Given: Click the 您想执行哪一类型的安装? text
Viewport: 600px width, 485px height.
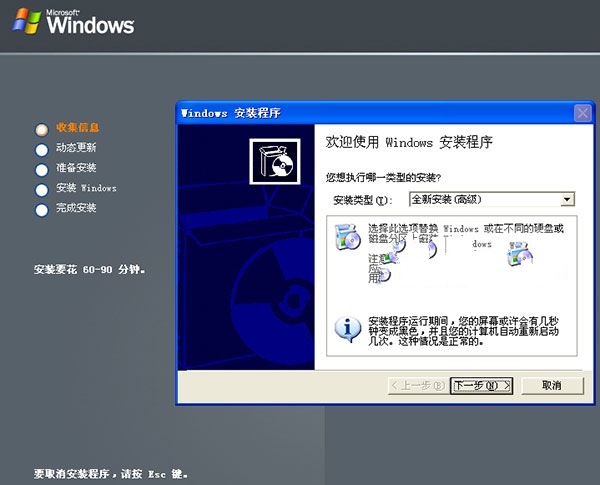Looking at the screenshot, I should (383, 178).
